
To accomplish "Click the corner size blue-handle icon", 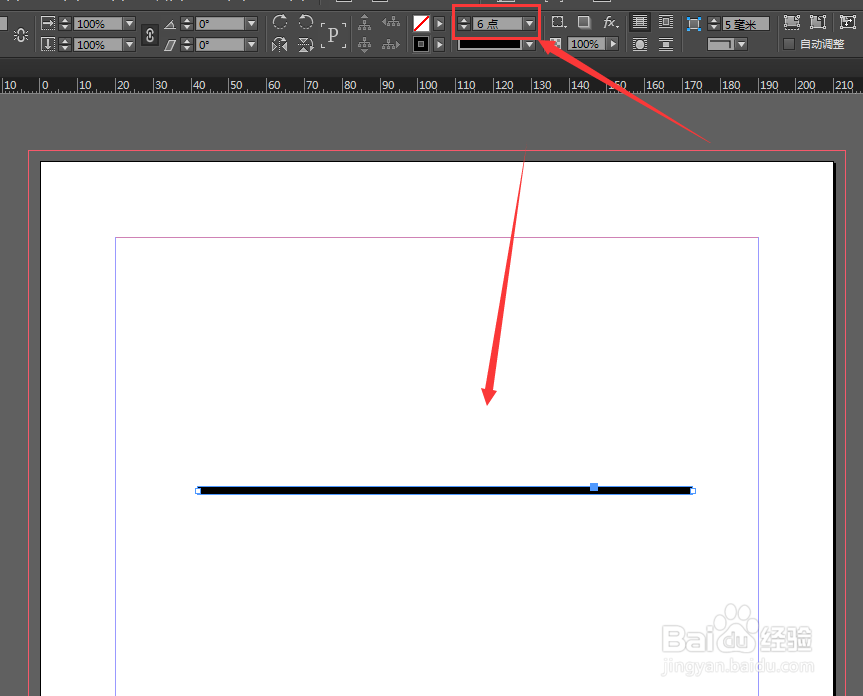I will click(x=693, y=24).
